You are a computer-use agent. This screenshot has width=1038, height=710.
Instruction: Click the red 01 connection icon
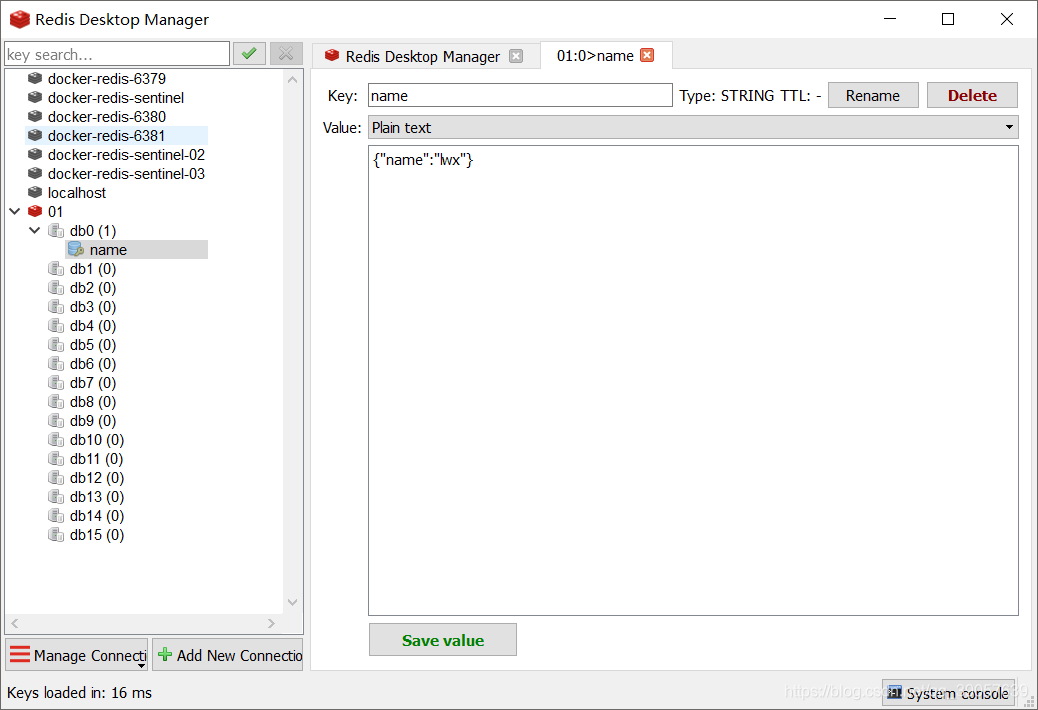coord(35,211)
